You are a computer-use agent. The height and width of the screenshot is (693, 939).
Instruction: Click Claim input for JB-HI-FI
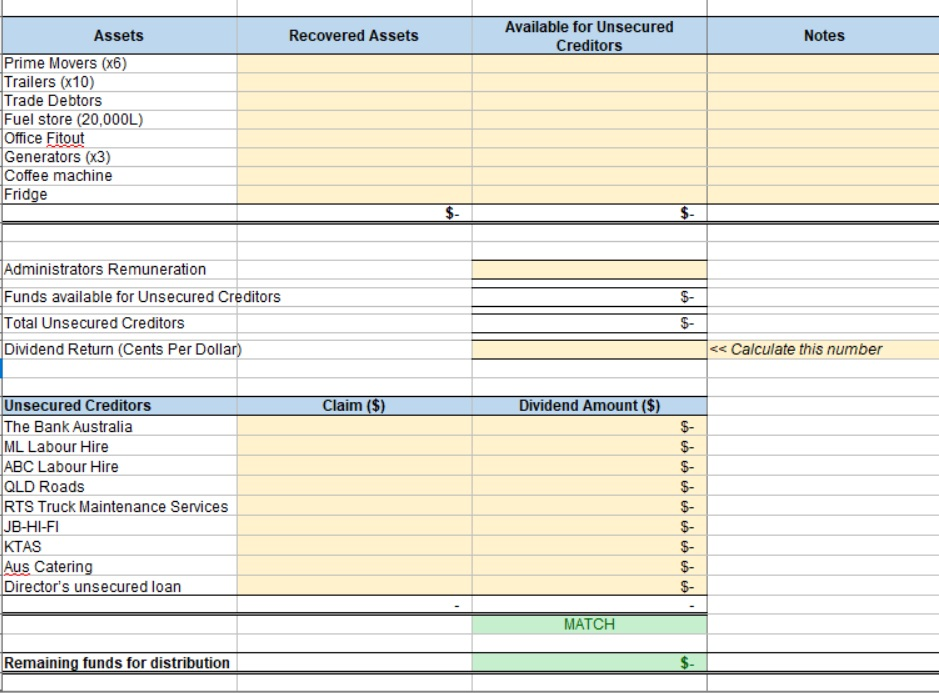click(354, 526)
